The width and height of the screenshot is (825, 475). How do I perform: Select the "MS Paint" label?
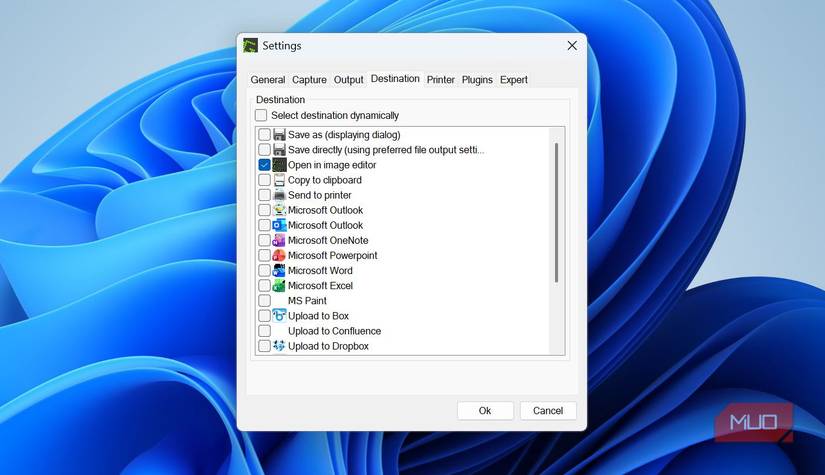pos(307,301)
